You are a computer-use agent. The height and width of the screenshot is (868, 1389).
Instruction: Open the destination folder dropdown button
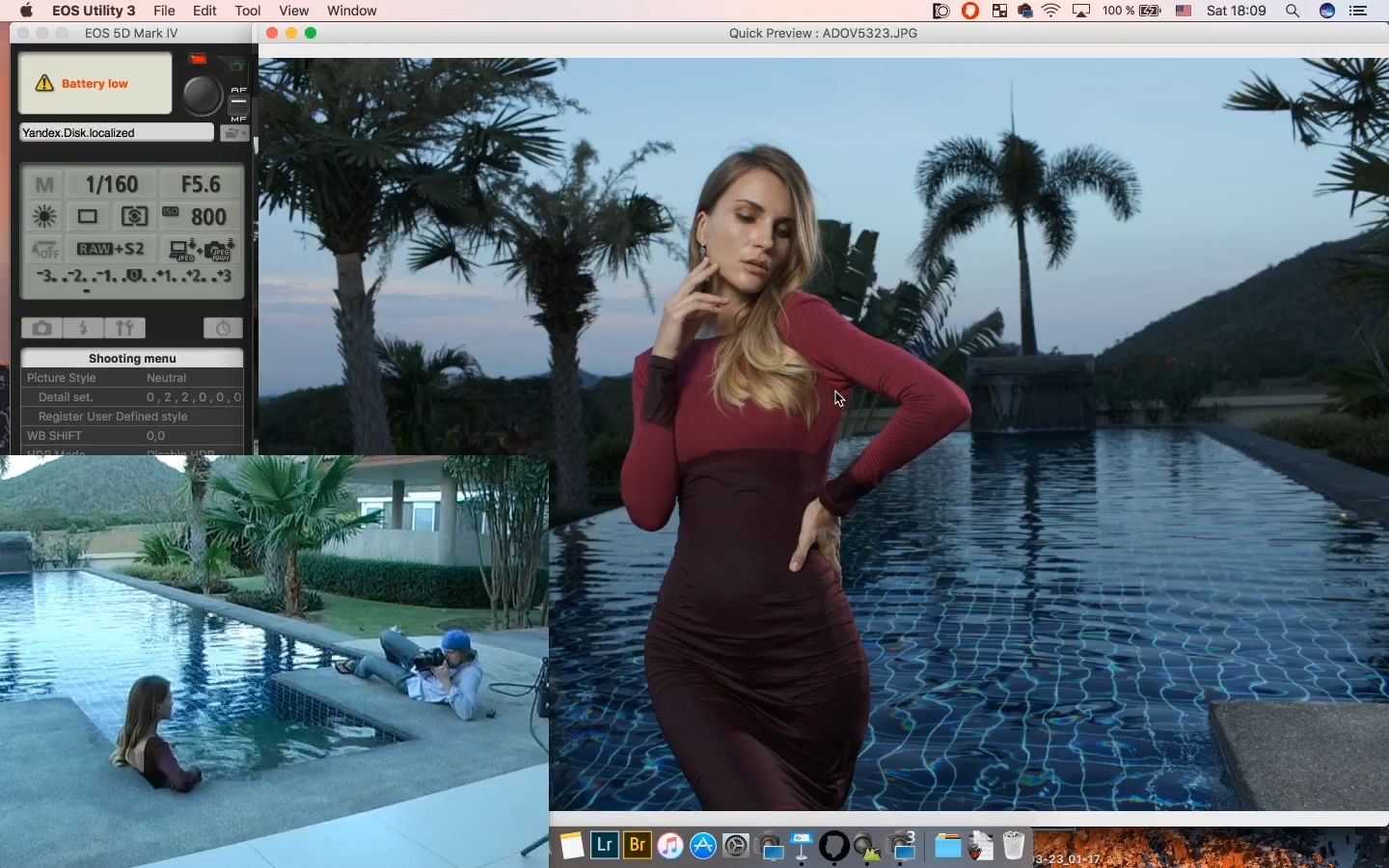coord(233,133)
